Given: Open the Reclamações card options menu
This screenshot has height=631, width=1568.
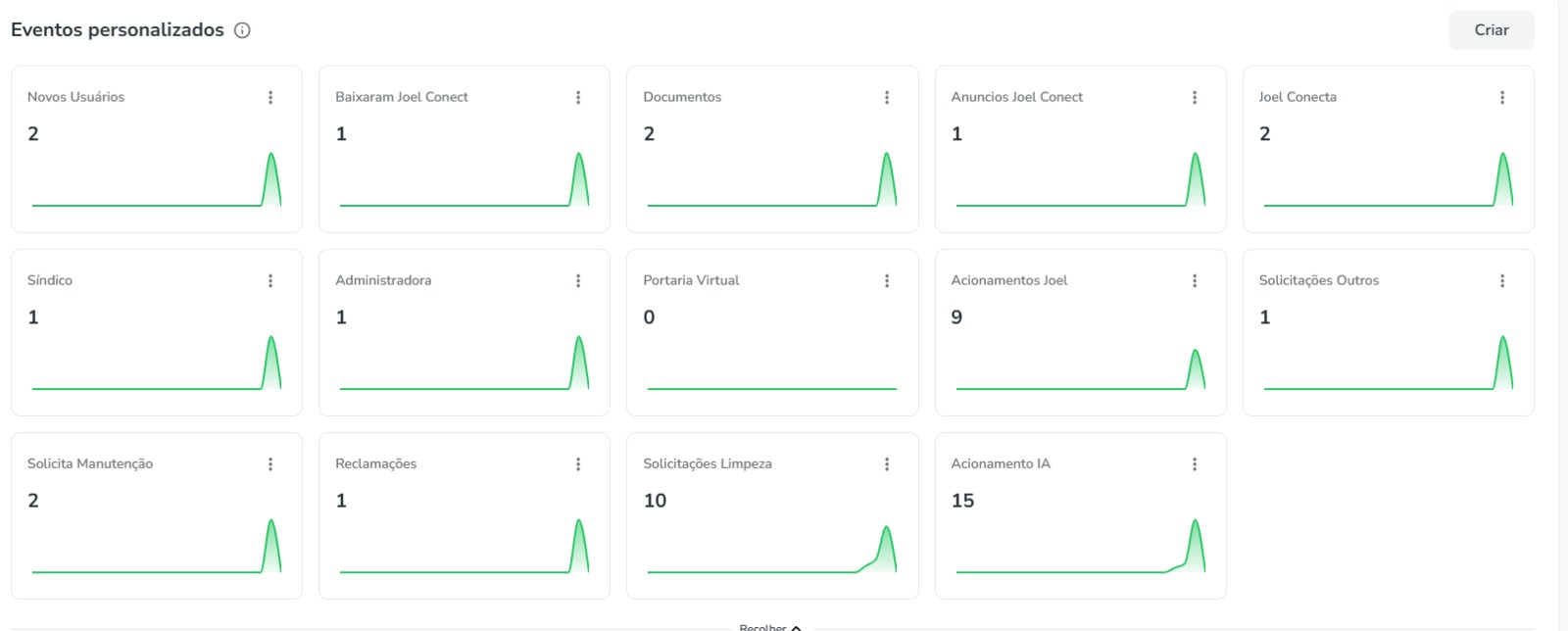Looking at the screenshot, I should [x=578, y=463].
